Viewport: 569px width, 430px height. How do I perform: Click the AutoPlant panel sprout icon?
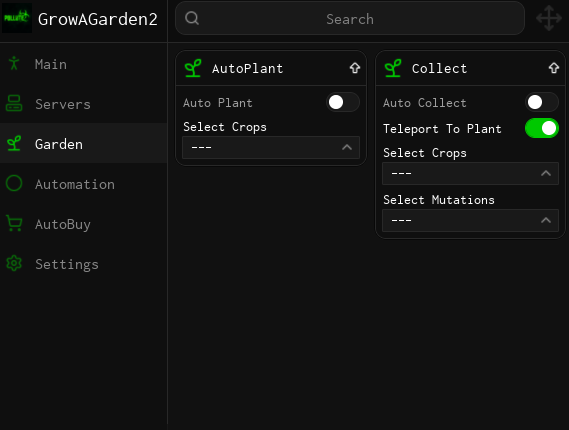[x=193, y=68]
